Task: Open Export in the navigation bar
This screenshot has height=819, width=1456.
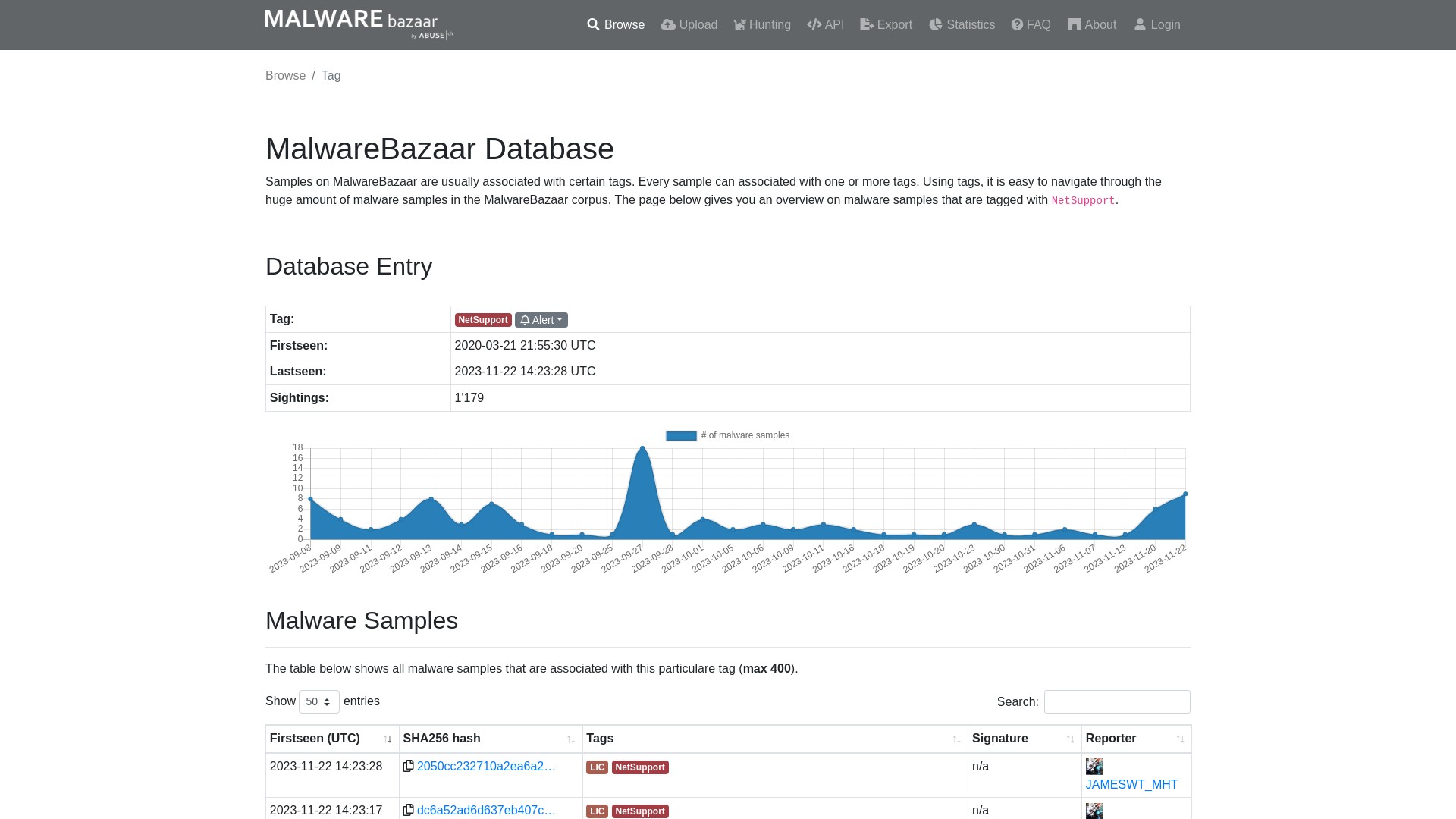Action: (x=886, y=25)
